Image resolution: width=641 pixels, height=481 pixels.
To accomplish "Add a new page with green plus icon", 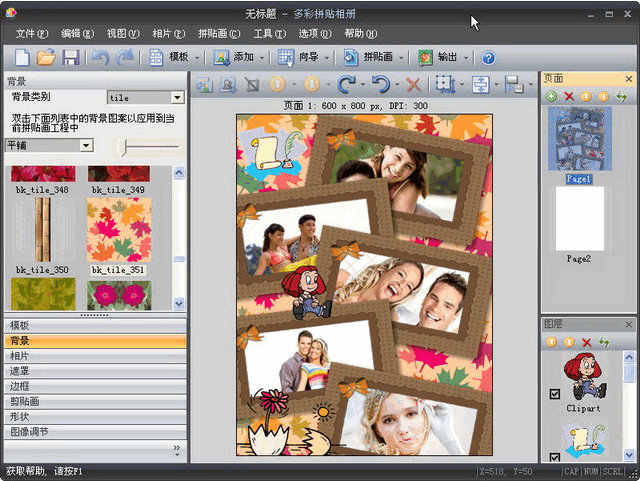I will click(x=551, y=96).
